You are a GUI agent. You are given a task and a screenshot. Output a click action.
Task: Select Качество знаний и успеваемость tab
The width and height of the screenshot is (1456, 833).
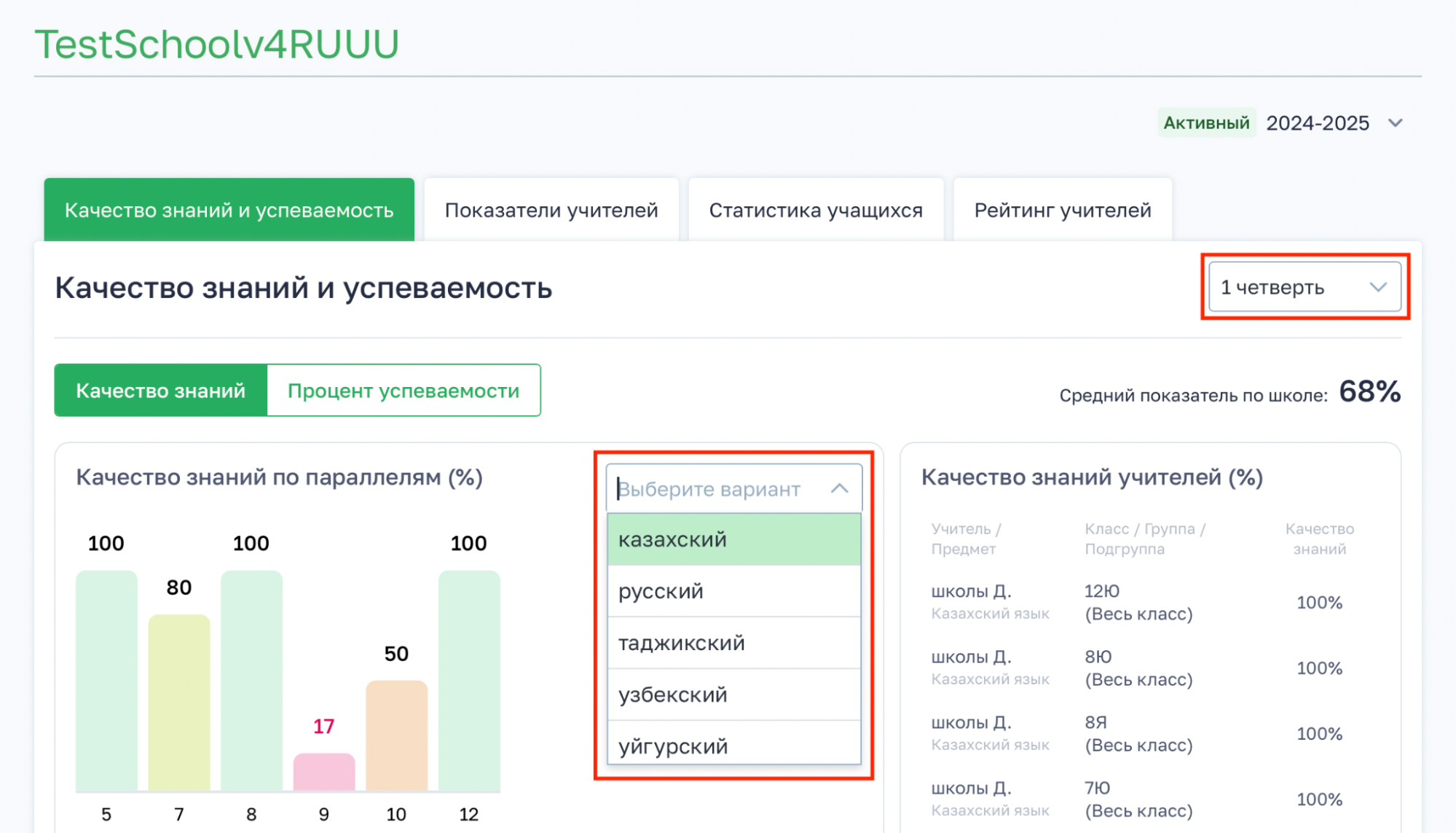click(229, 210)
